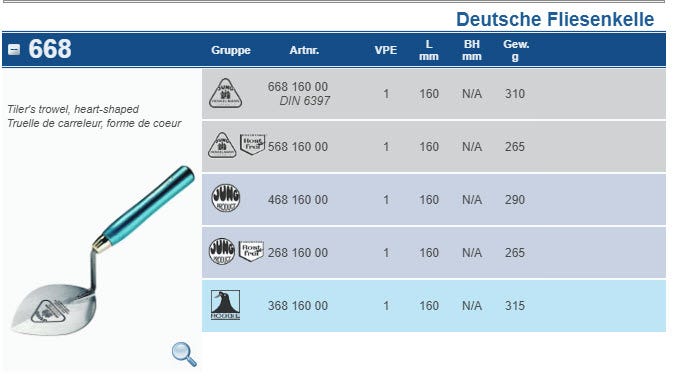This screenshot has width=673, height=376.
Task: Click the Deutsche Fliesenkelle heading
Action: pyautogui.click(x=555, y=19)
